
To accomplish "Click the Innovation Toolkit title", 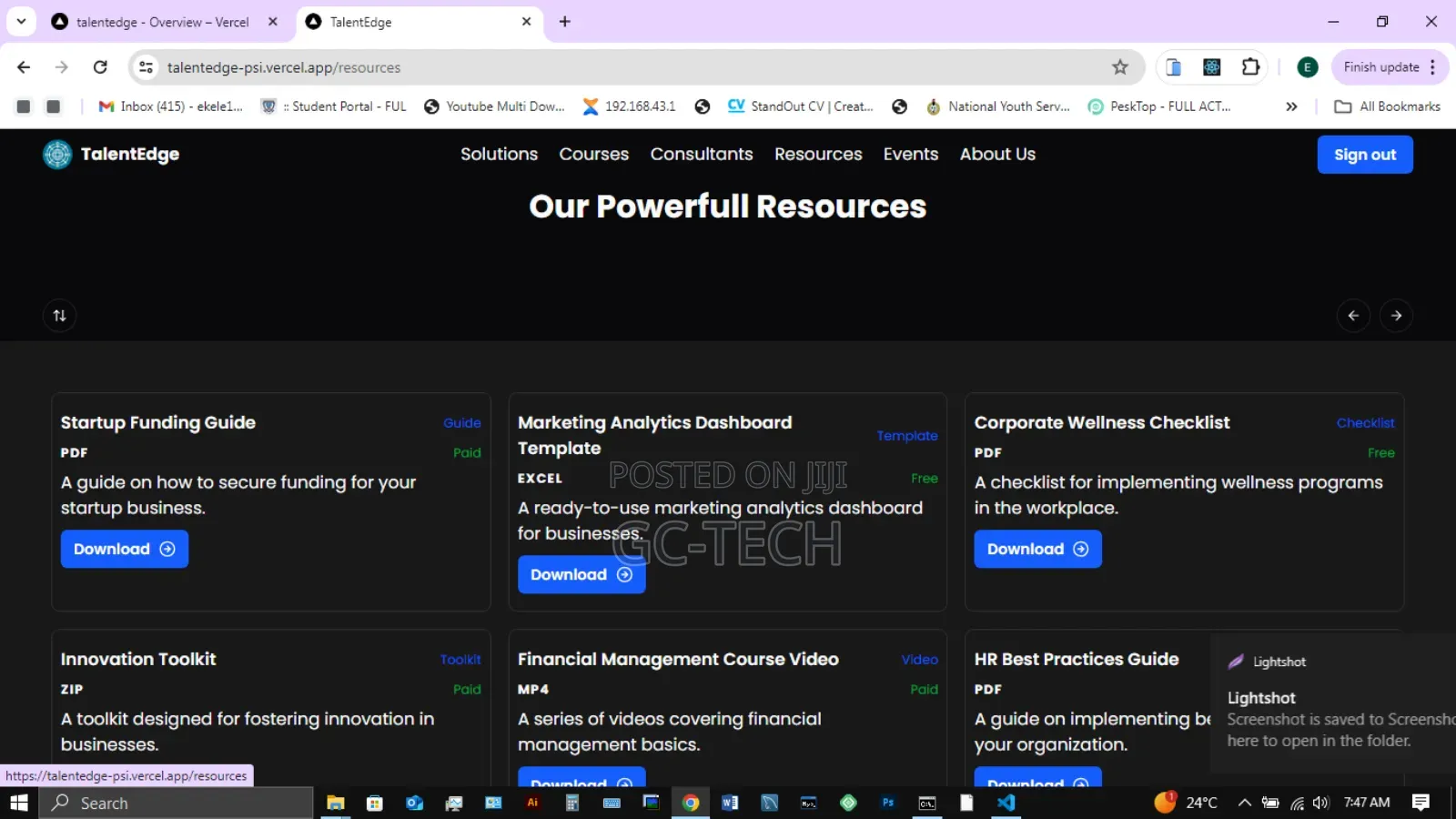I will pos(138,659).
